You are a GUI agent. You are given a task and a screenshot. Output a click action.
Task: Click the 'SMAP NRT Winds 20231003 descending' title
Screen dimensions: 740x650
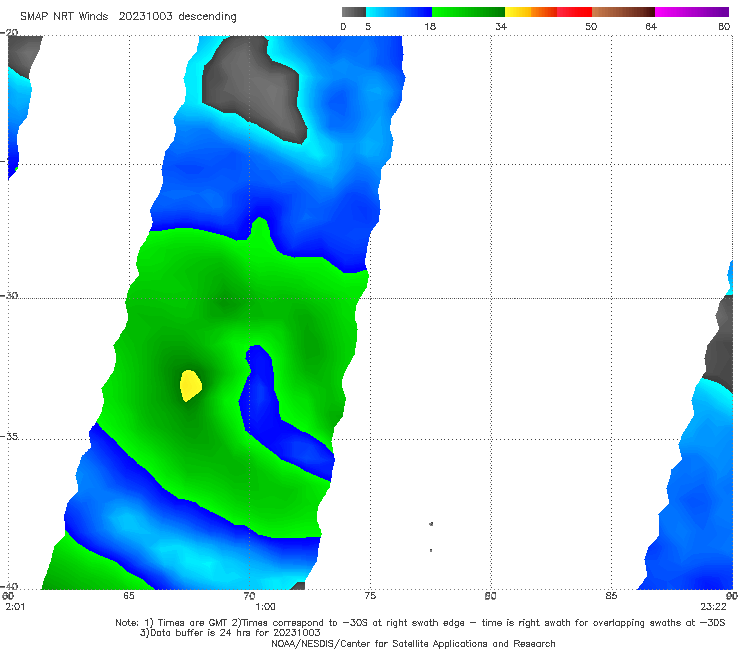pos(128,16)
